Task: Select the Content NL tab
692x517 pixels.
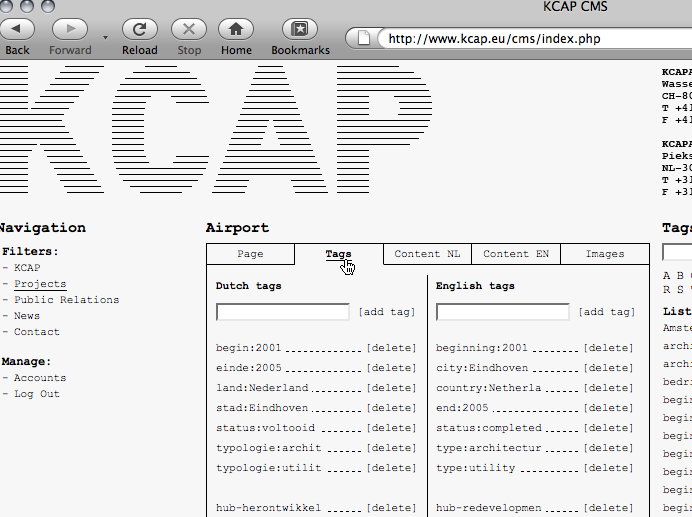Action: pyautogui.click(x=427, y=254)
